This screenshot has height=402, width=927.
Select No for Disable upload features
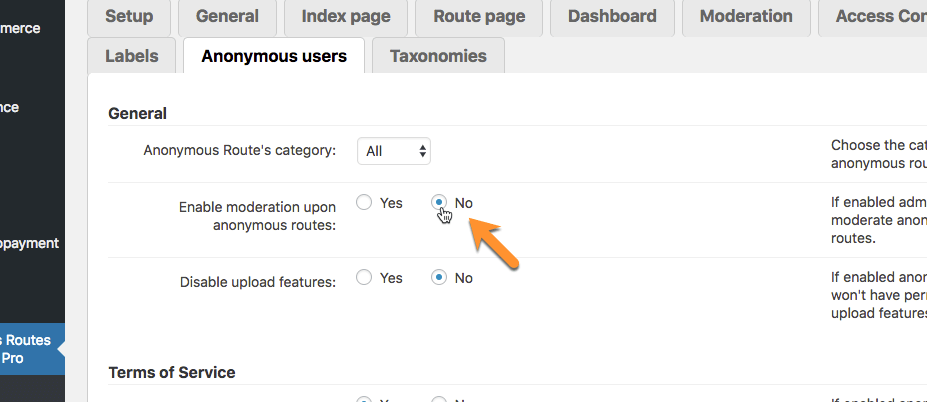(x=439, y=278)
